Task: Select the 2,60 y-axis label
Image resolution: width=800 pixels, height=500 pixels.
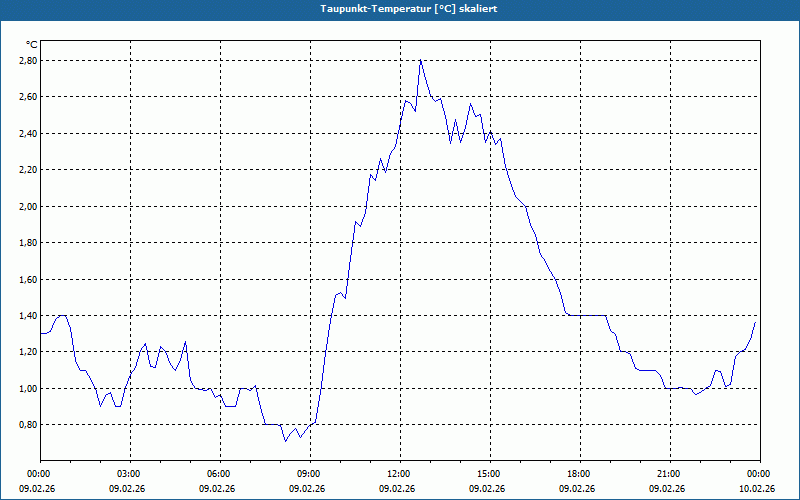Action: 28,97
